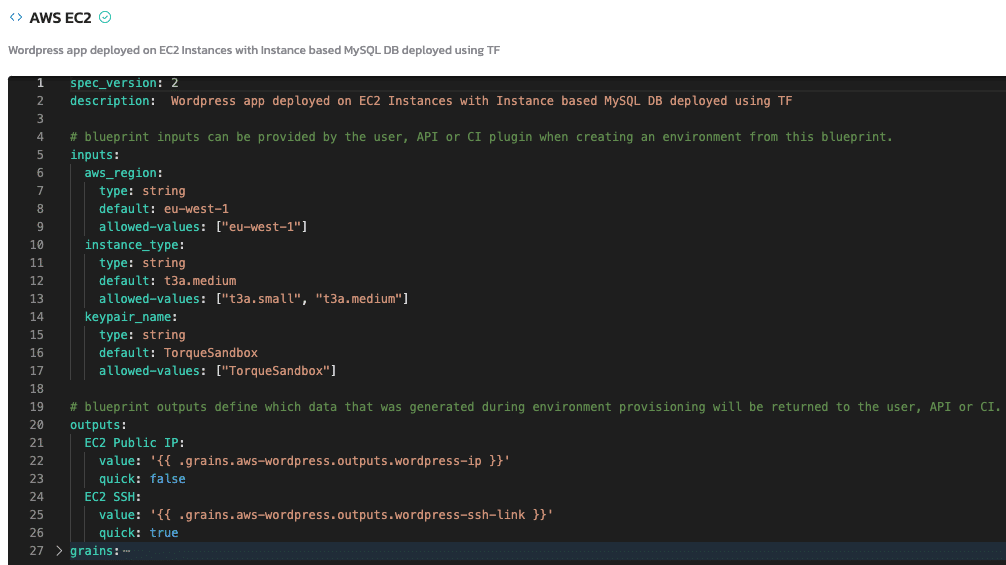
Task: Click allowed-values ["eu-west-1"] line
Action: (203, 226)
